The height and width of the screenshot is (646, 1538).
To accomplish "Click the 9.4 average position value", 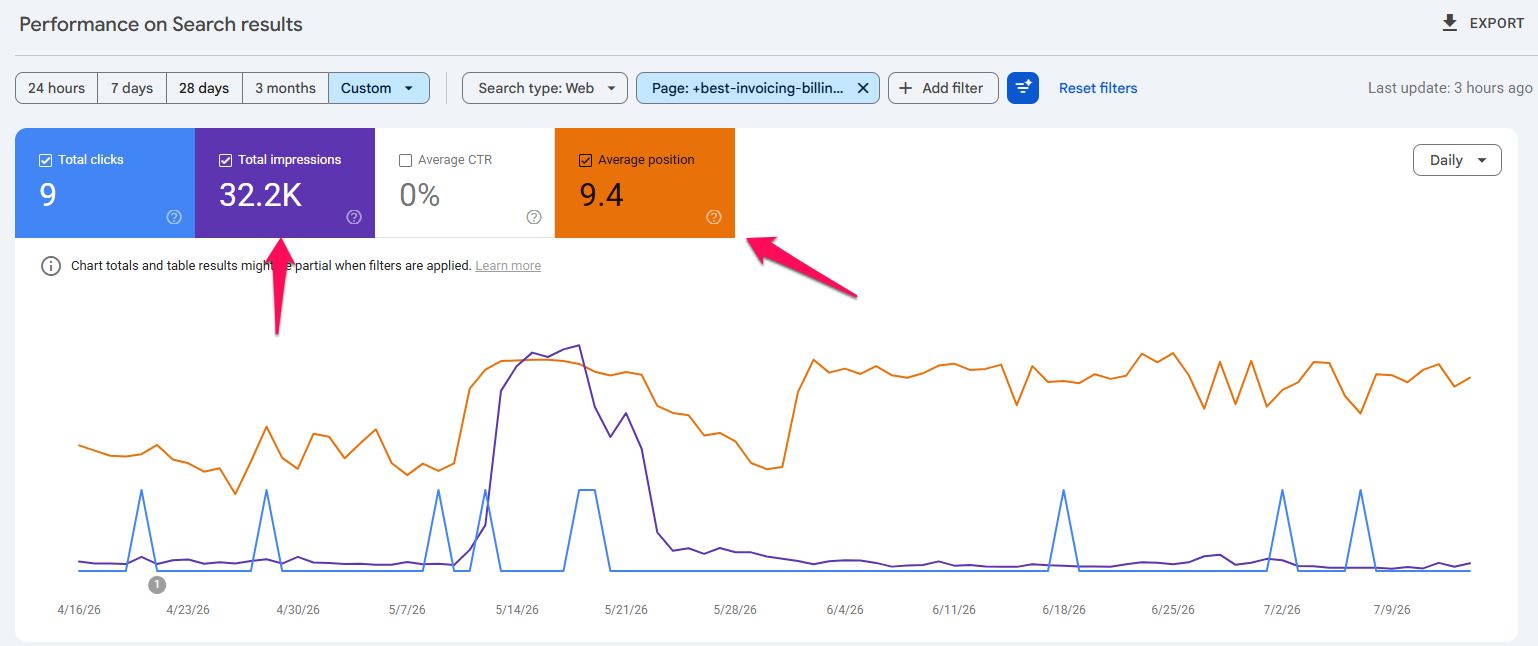I will [601, 195].
